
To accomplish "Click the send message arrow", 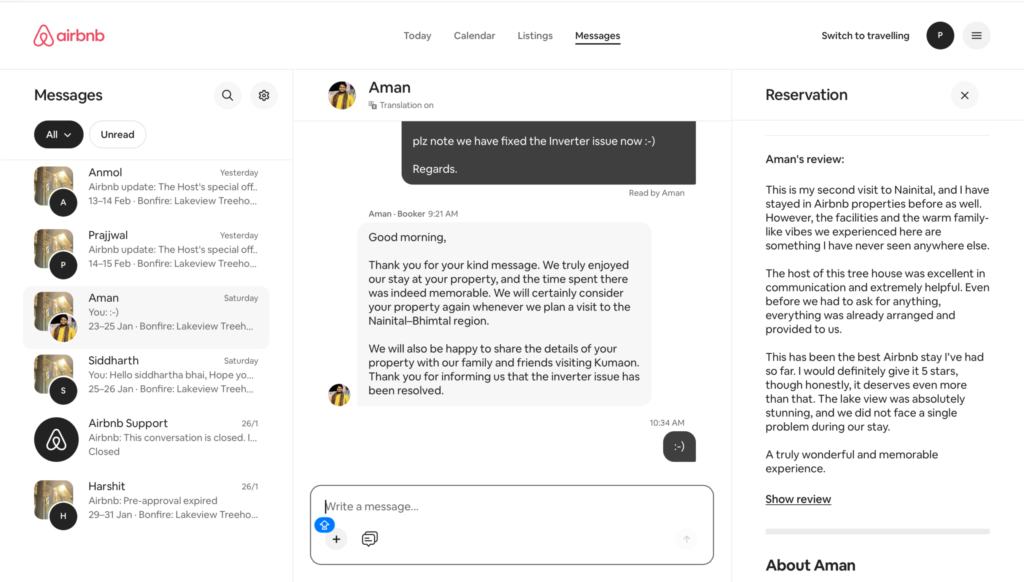I will point(686,539).
